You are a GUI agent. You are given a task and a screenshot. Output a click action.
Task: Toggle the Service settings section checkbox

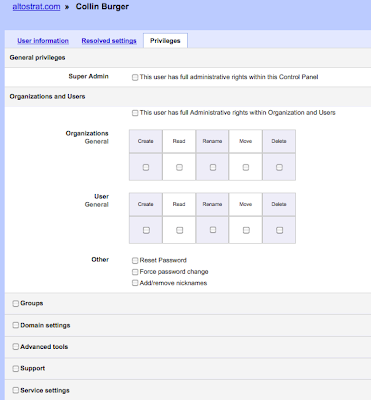click(x=15, y=390)
